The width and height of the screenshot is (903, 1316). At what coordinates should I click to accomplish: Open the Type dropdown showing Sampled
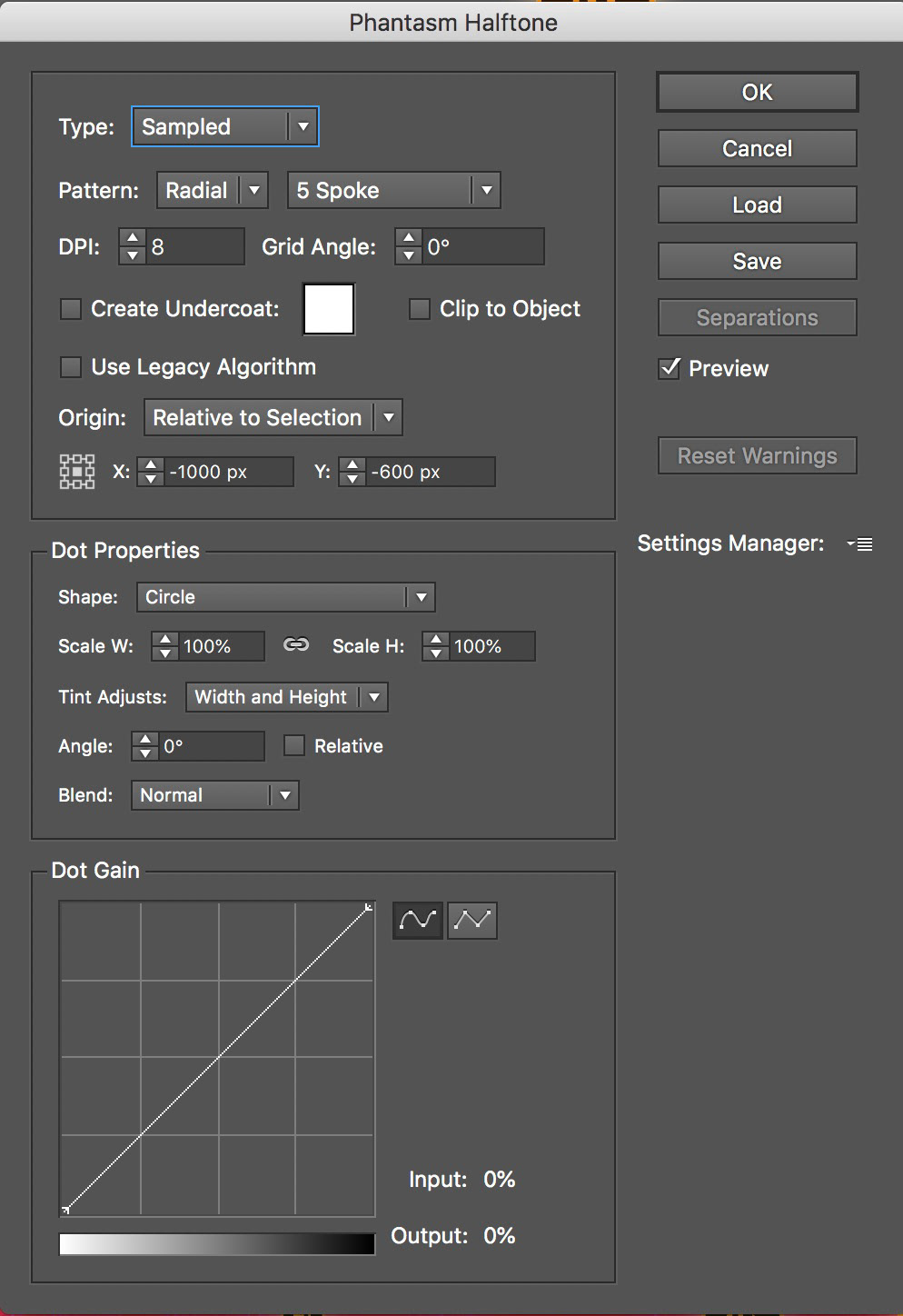[225, 126]
